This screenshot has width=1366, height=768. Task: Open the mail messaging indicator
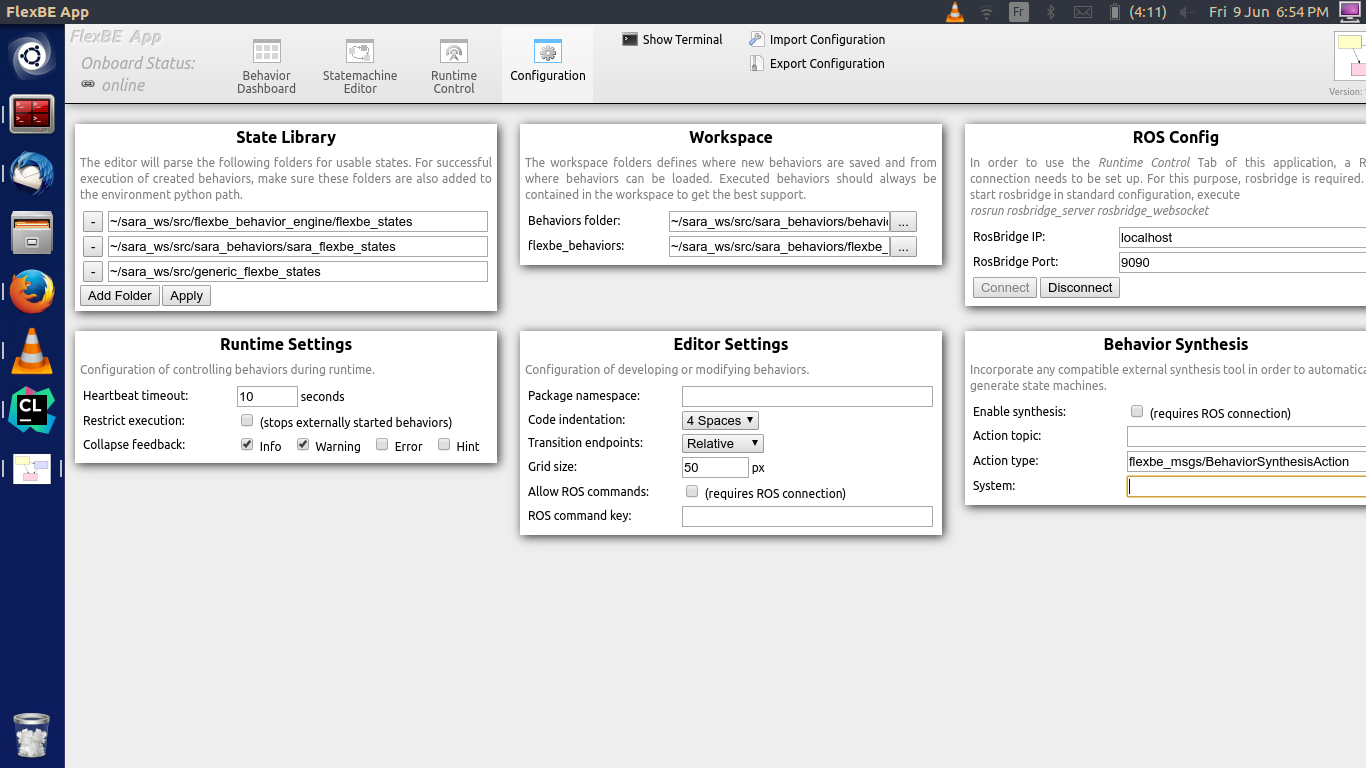tap(1083, 12)
